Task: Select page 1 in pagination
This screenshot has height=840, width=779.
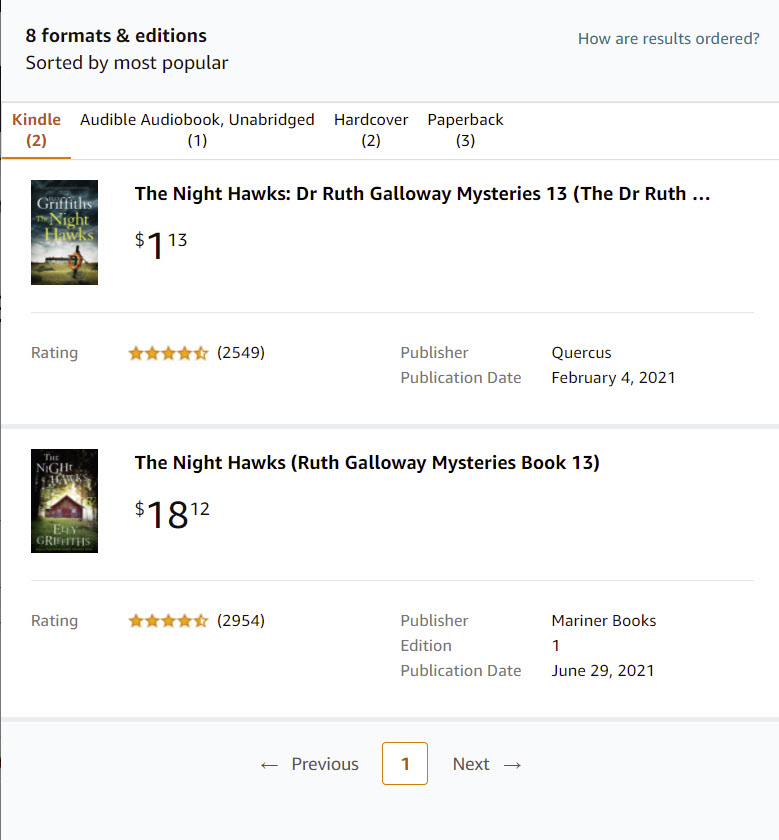Action: 405,764
